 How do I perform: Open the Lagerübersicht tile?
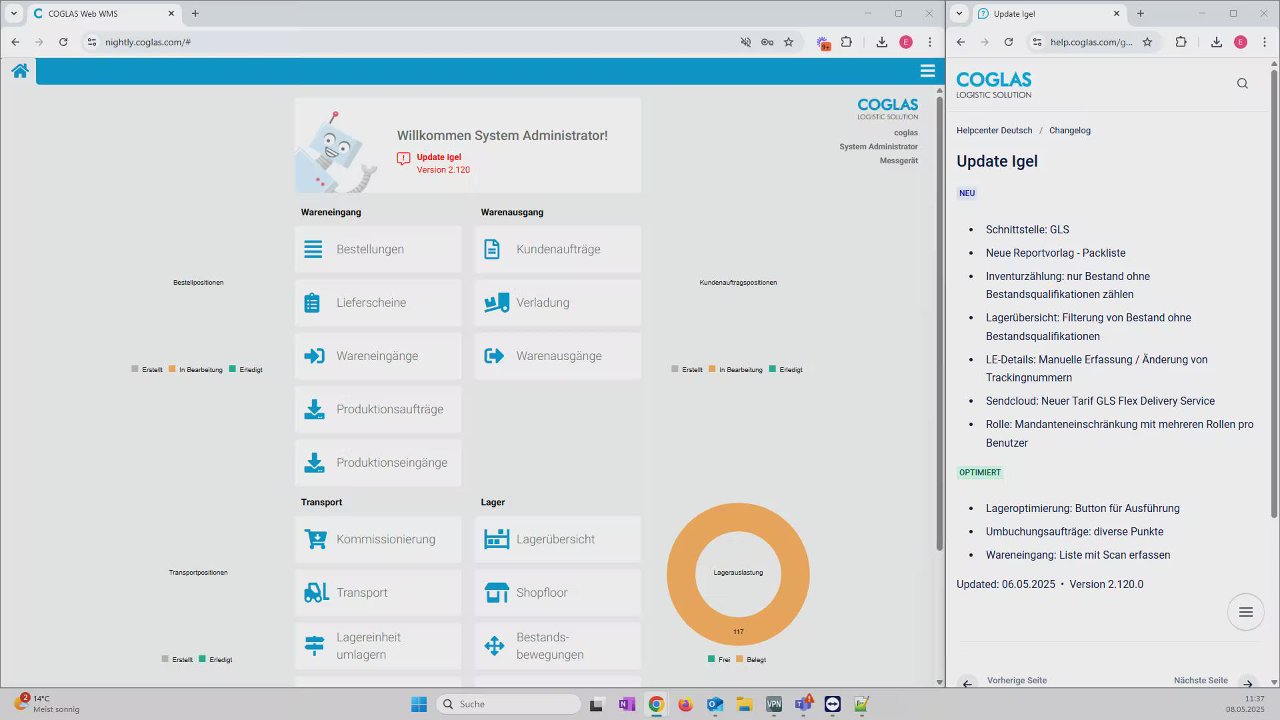[558, 539]
